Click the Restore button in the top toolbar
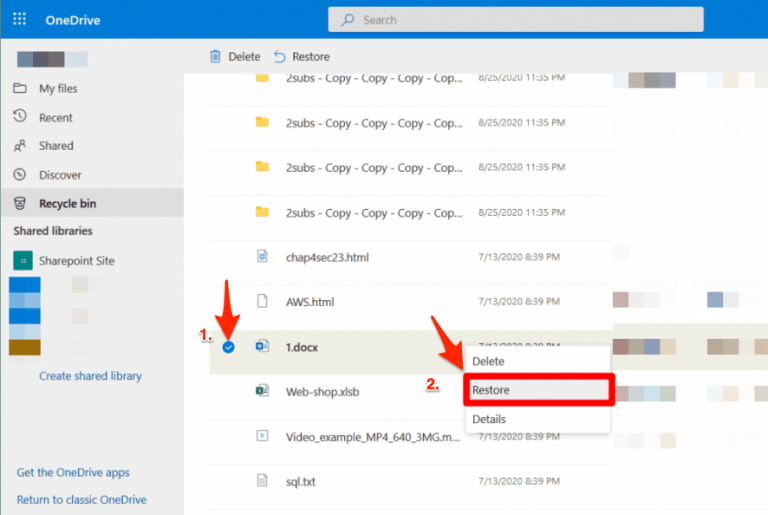Viewport: 768px width, 515px height. pyautogui.click(x=302, y=56)
